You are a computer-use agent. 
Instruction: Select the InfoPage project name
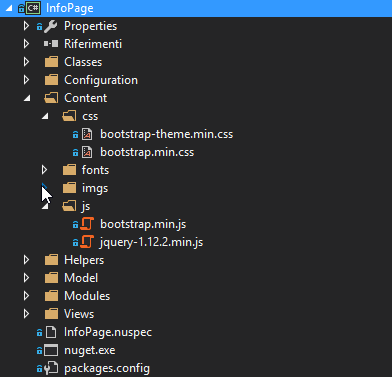70,8
